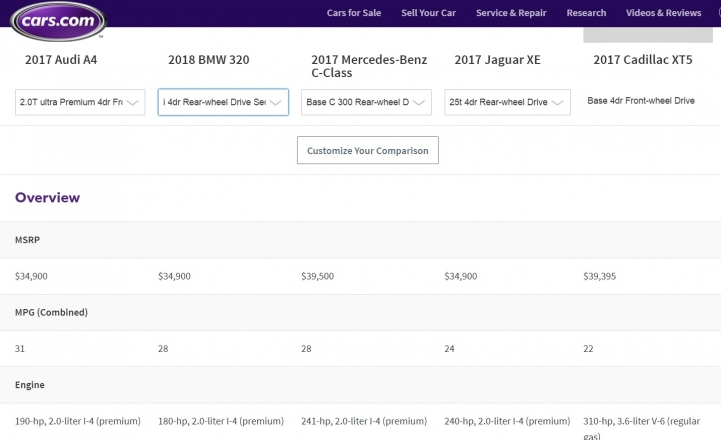721x440 pixels.
Task: Click the 31 MPG value
Action: tap(20, 349)
